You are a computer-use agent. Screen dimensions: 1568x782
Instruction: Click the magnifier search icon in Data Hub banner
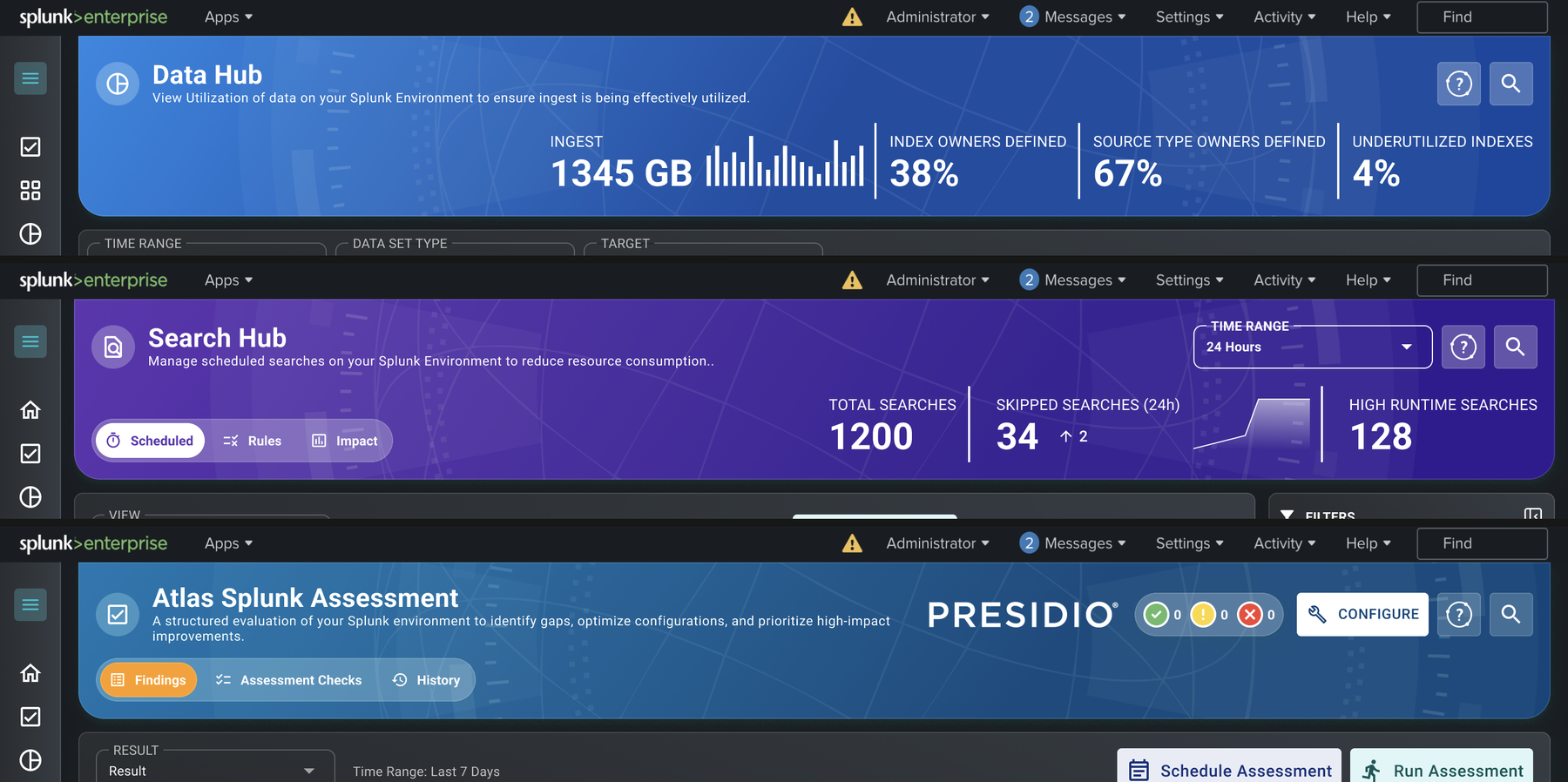click(x=1511, y=84)
